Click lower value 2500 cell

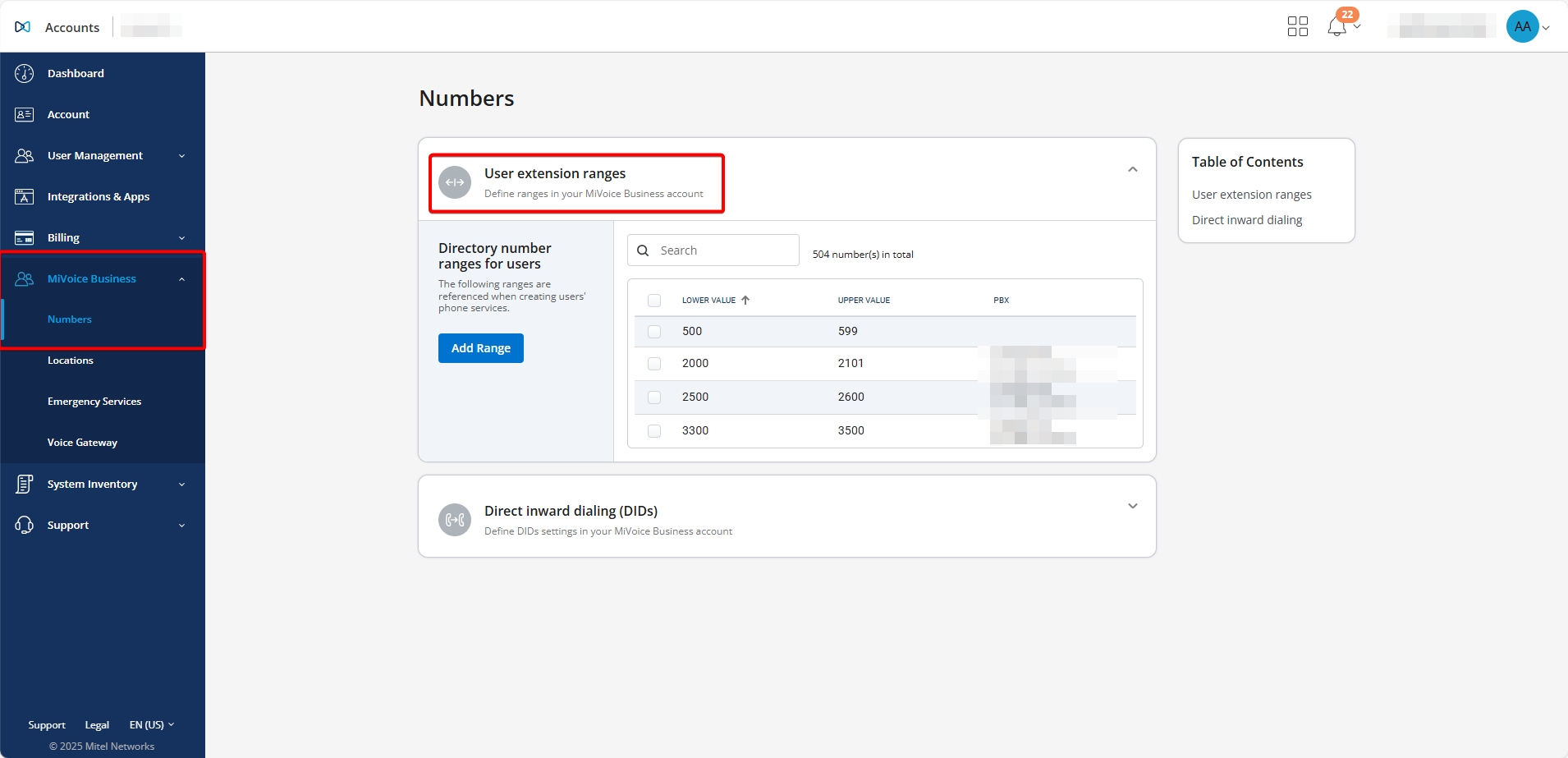[695, 397]
